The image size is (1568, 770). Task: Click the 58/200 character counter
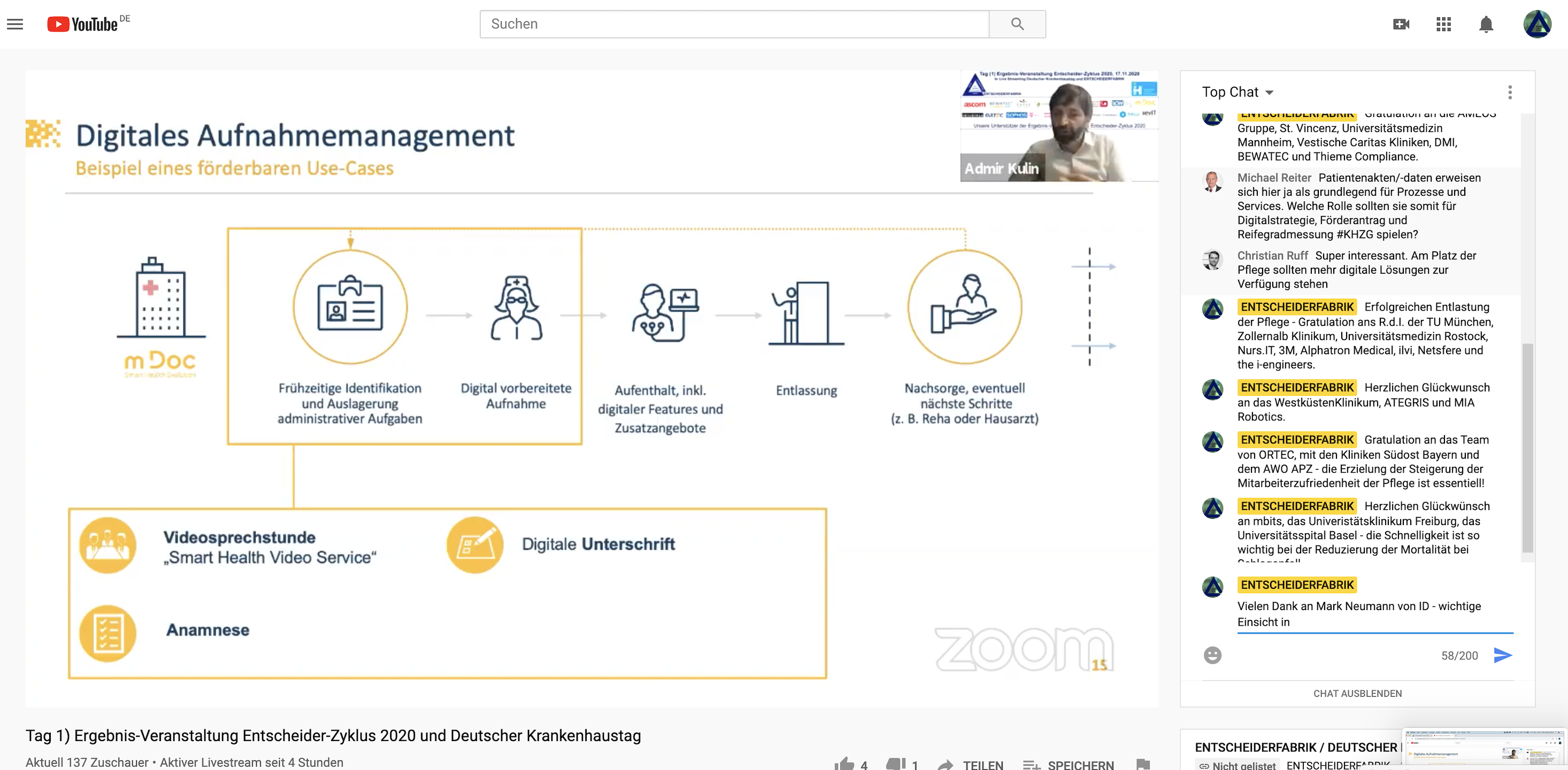click(1459, 656)
